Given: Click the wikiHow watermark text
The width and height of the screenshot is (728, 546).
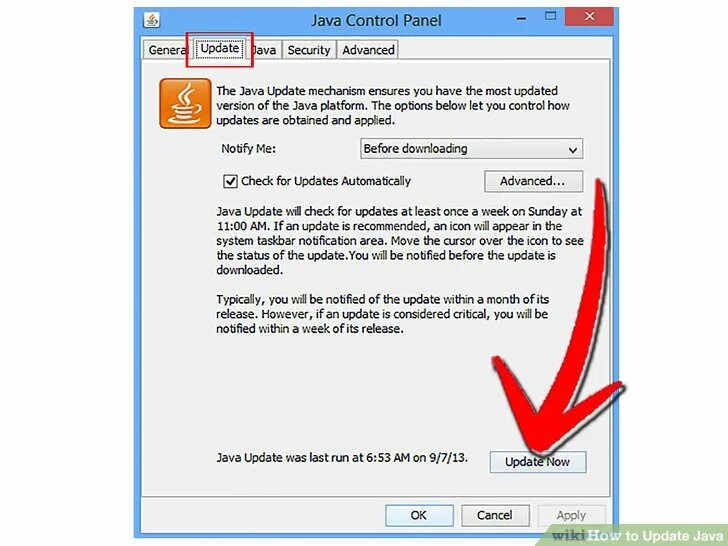Looking at the screenshot, I should 638,536.
